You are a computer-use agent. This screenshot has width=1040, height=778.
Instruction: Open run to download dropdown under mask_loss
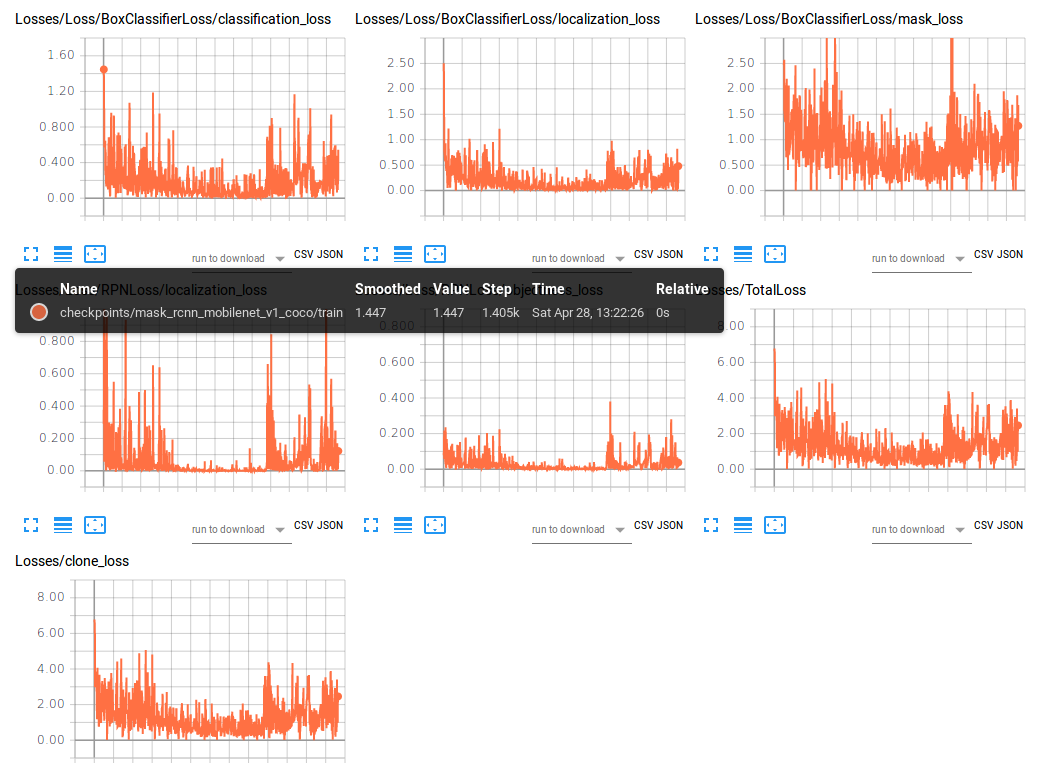(x=921, y=259)
